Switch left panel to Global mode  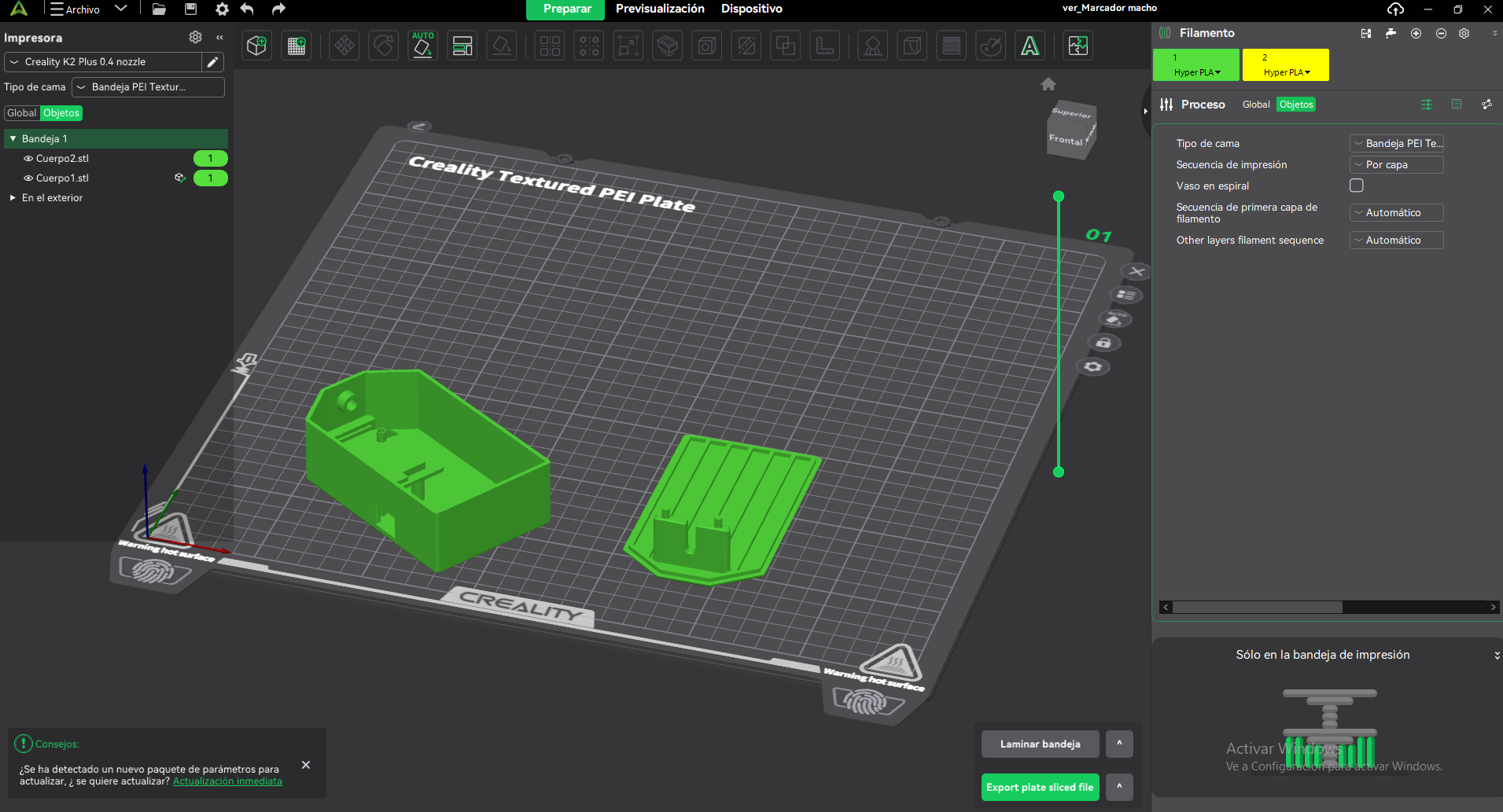[22, 113]
